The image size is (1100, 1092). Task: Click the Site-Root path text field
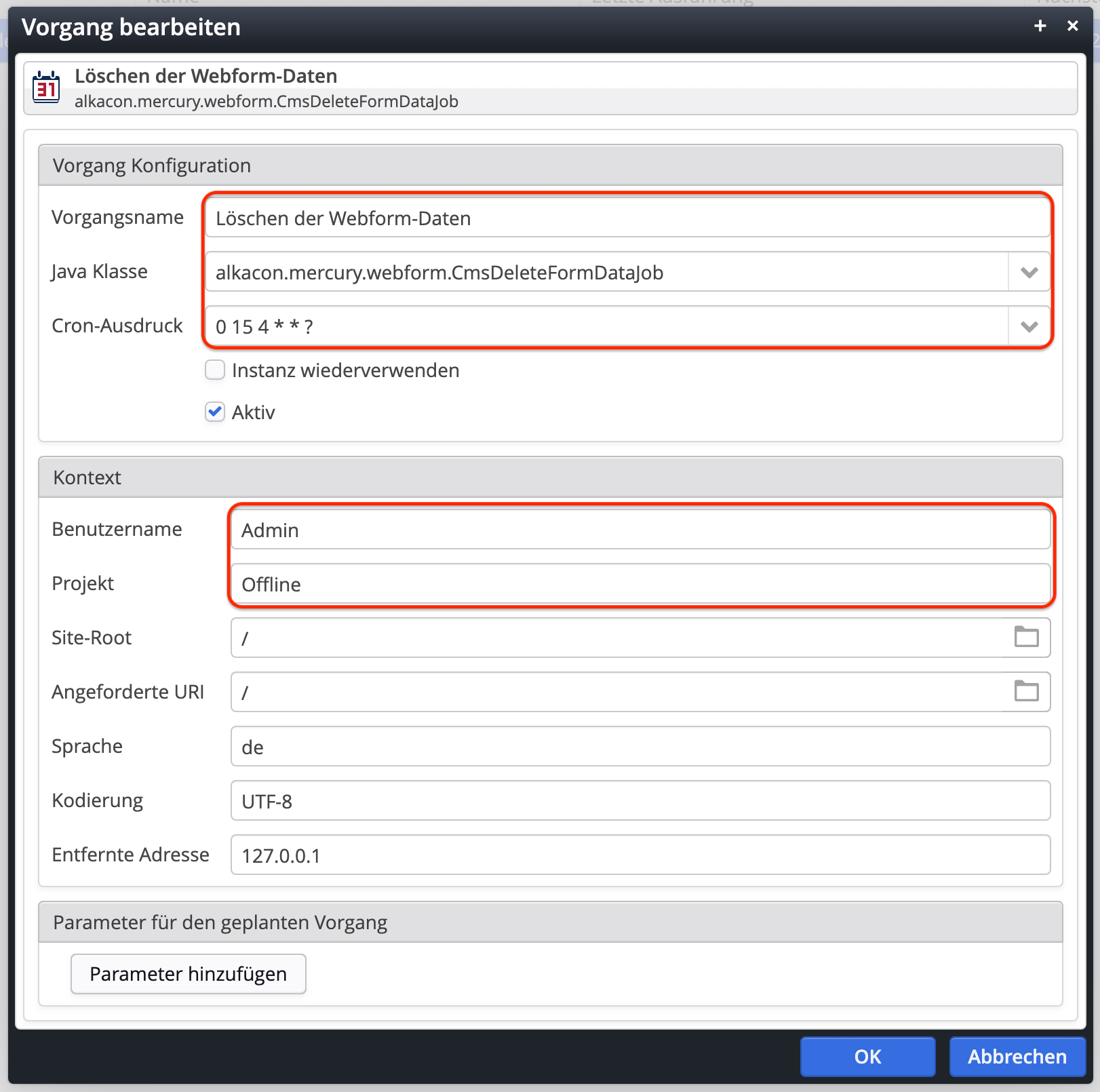tap(617, 638)
